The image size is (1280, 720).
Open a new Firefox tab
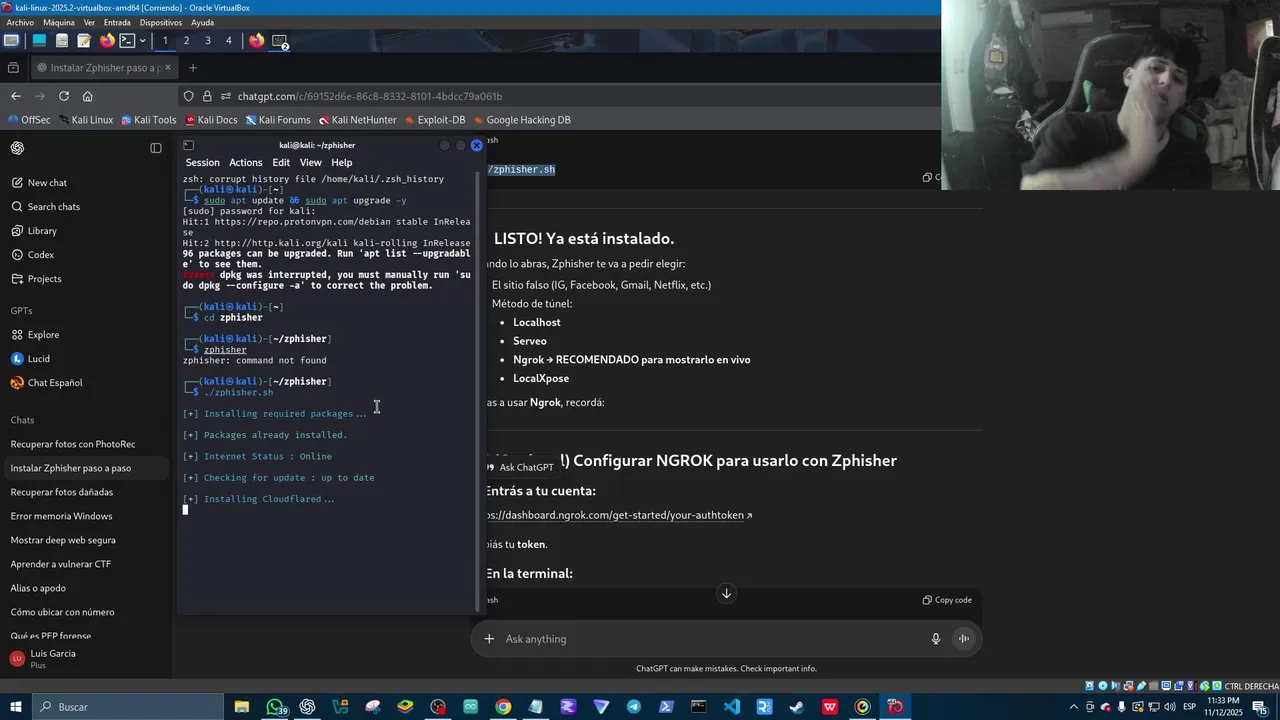[x=193, y=68]
